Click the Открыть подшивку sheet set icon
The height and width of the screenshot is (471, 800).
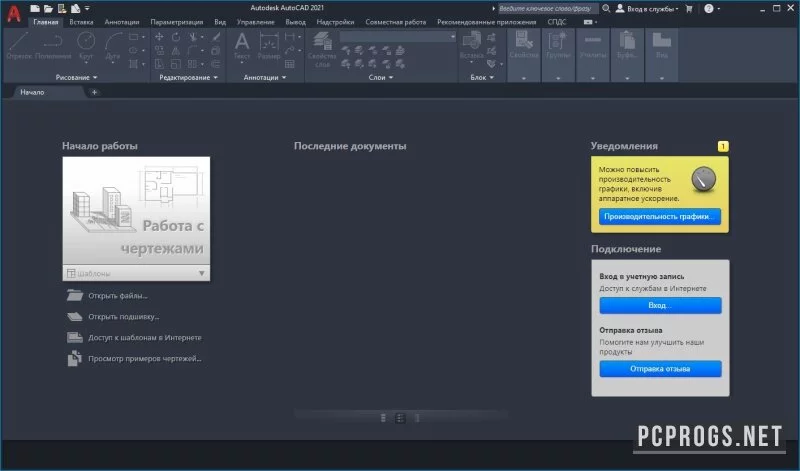click(74, 316)
